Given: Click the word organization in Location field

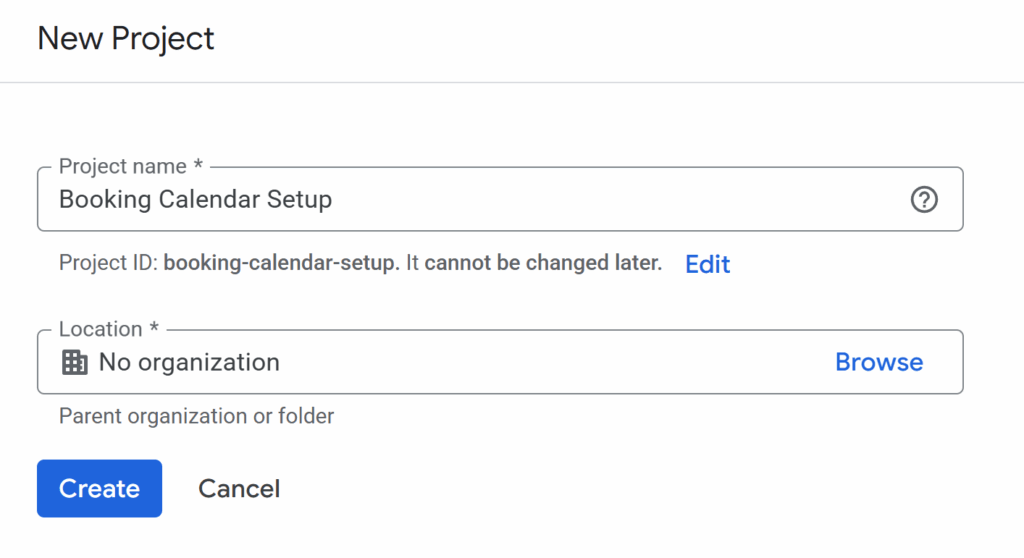Looking at the screenshot, I should point(208,362).
